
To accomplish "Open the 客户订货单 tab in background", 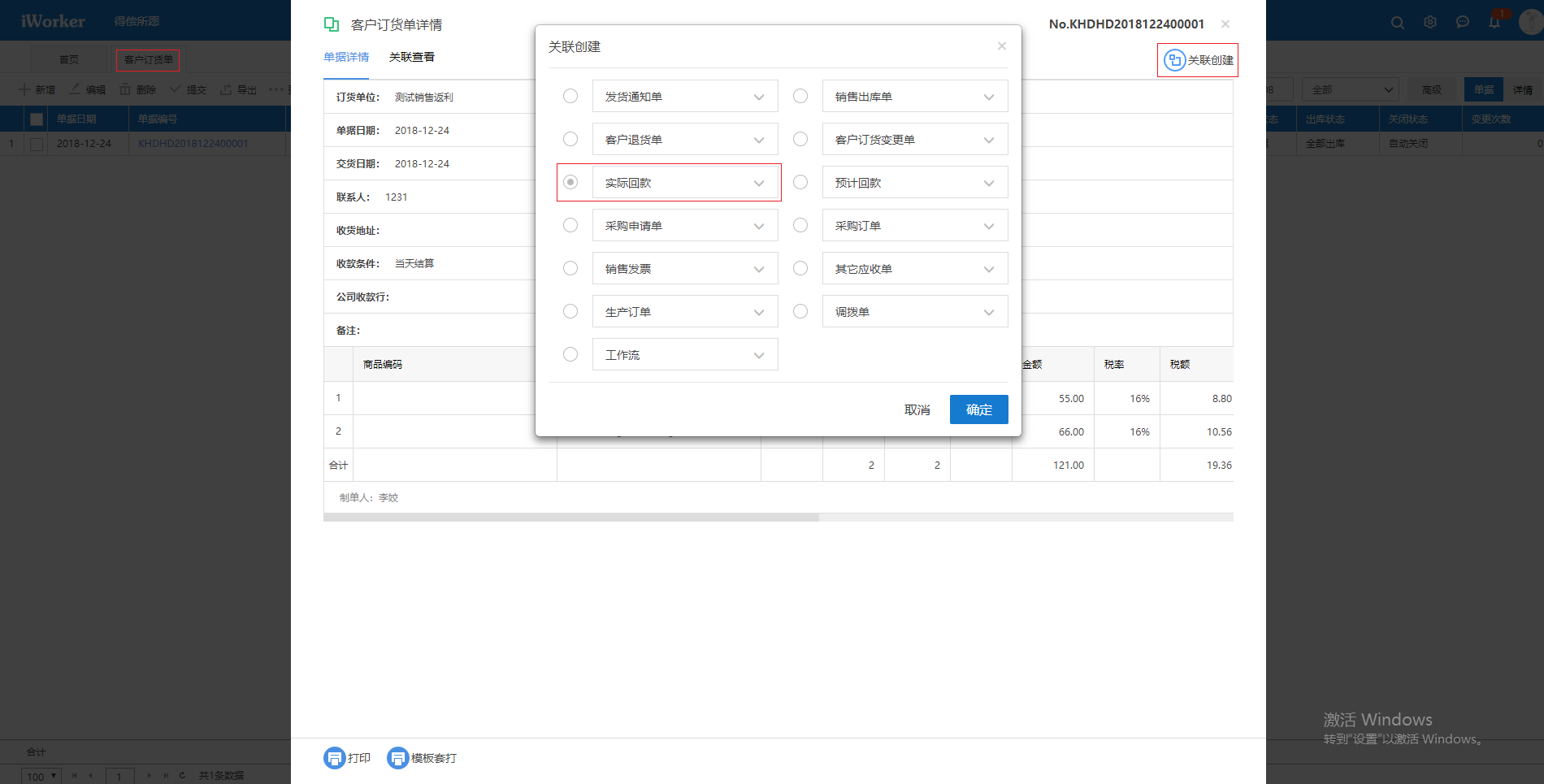I will click(148, 59).
